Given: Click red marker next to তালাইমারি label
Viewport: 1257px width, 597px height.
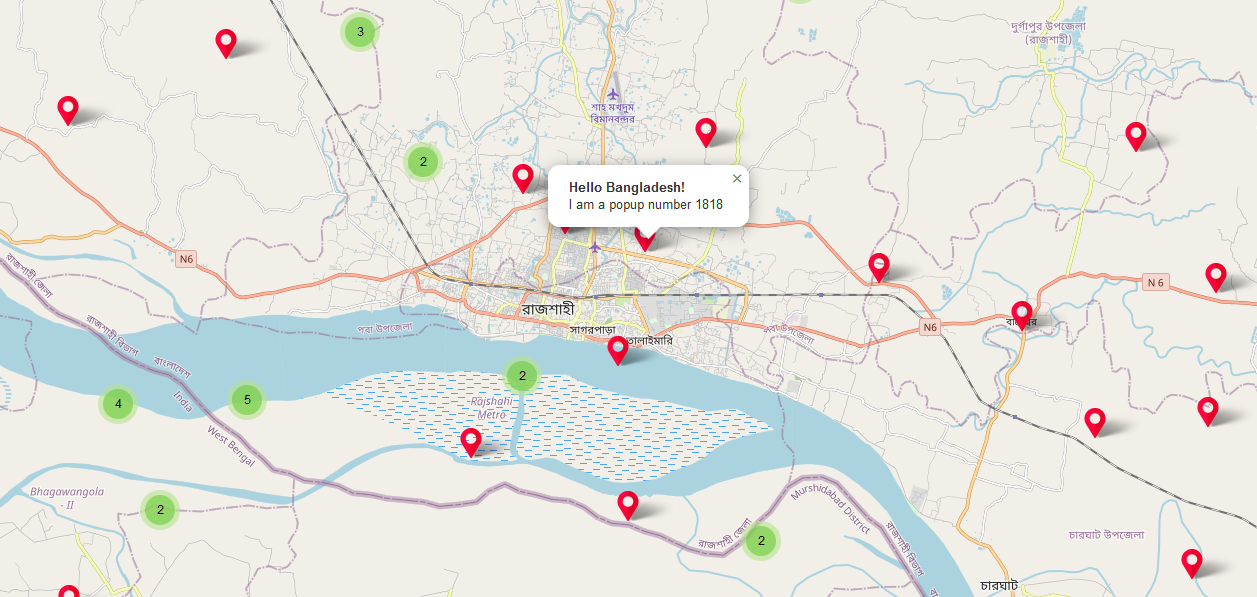Looking at the screenshot, I should click(618, 350).
